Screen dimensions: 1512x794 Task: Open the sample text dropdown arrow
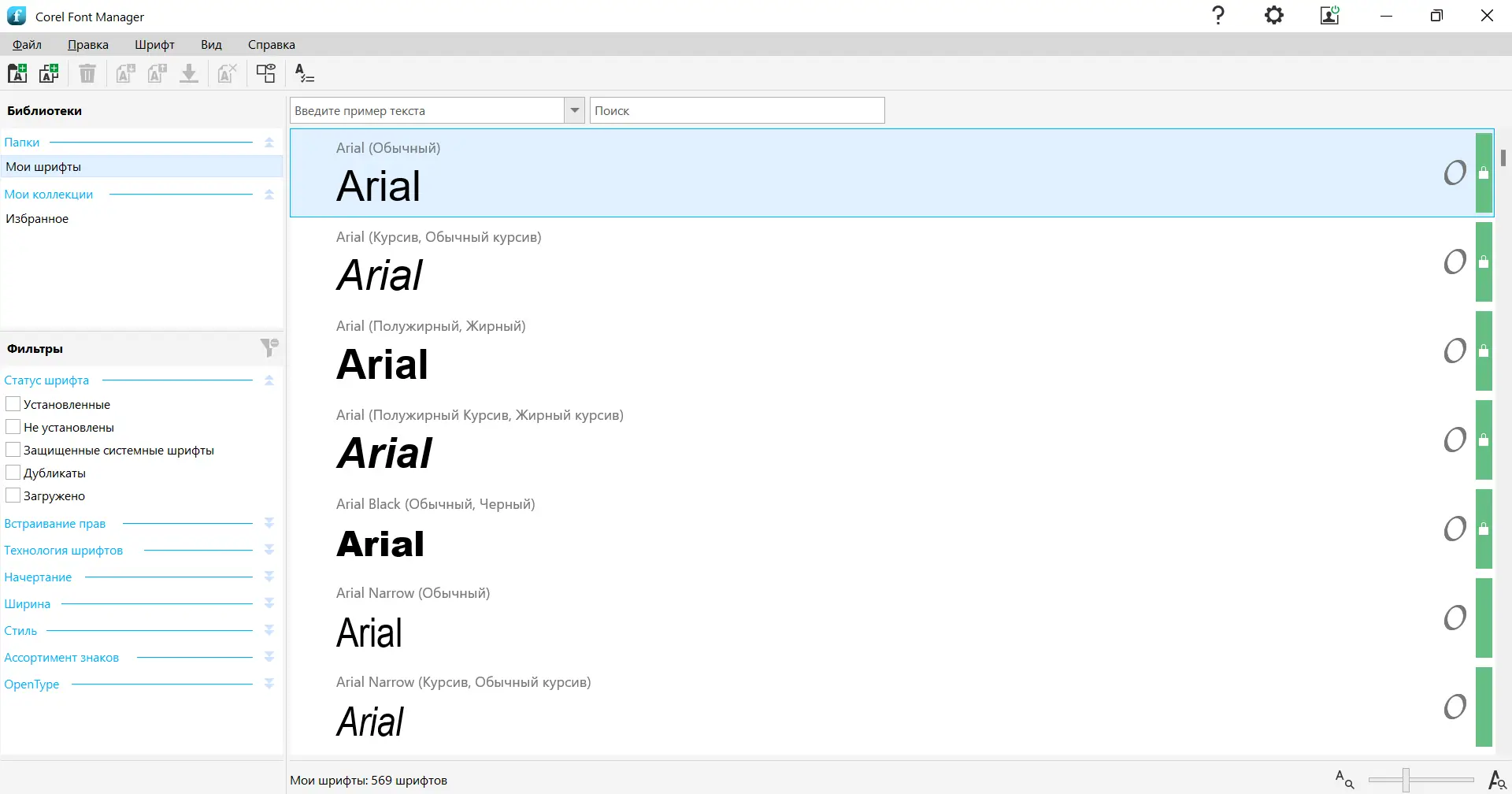coord(575,110)
